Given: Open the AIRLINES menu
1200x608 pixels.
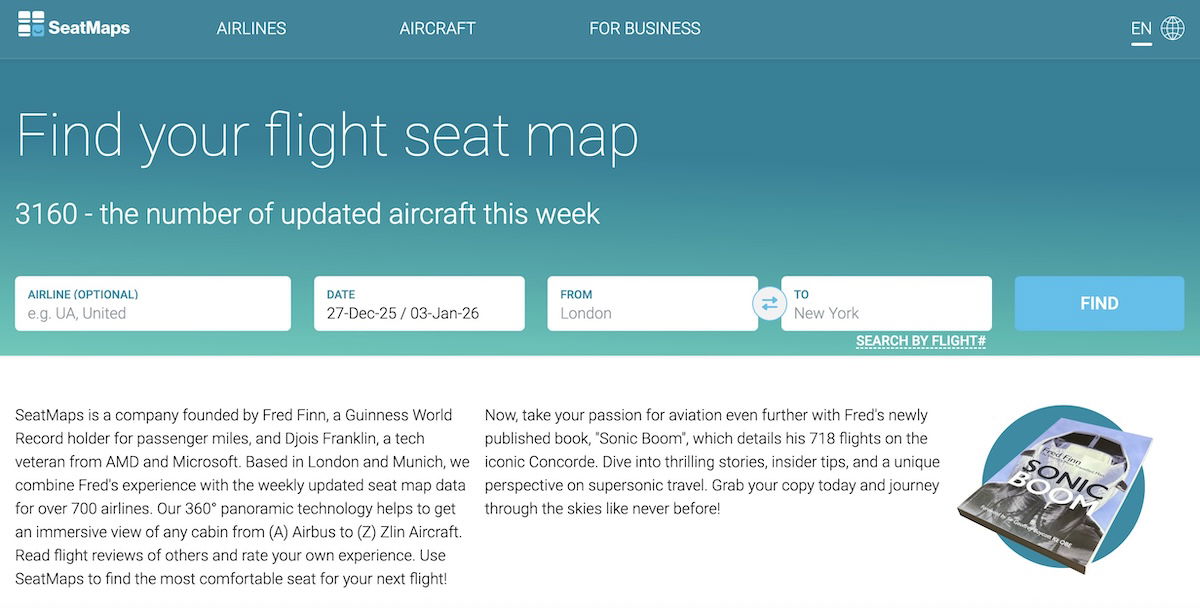Looking at the screenshot, I should point(251,28).
